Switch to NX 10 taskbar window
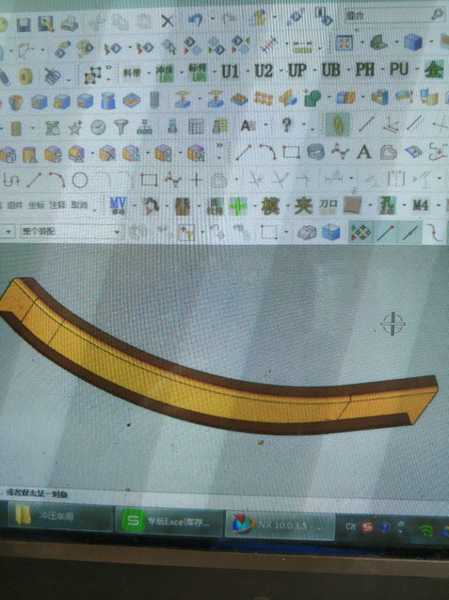This screenshot has width=449, height=600. click(279, 524)
